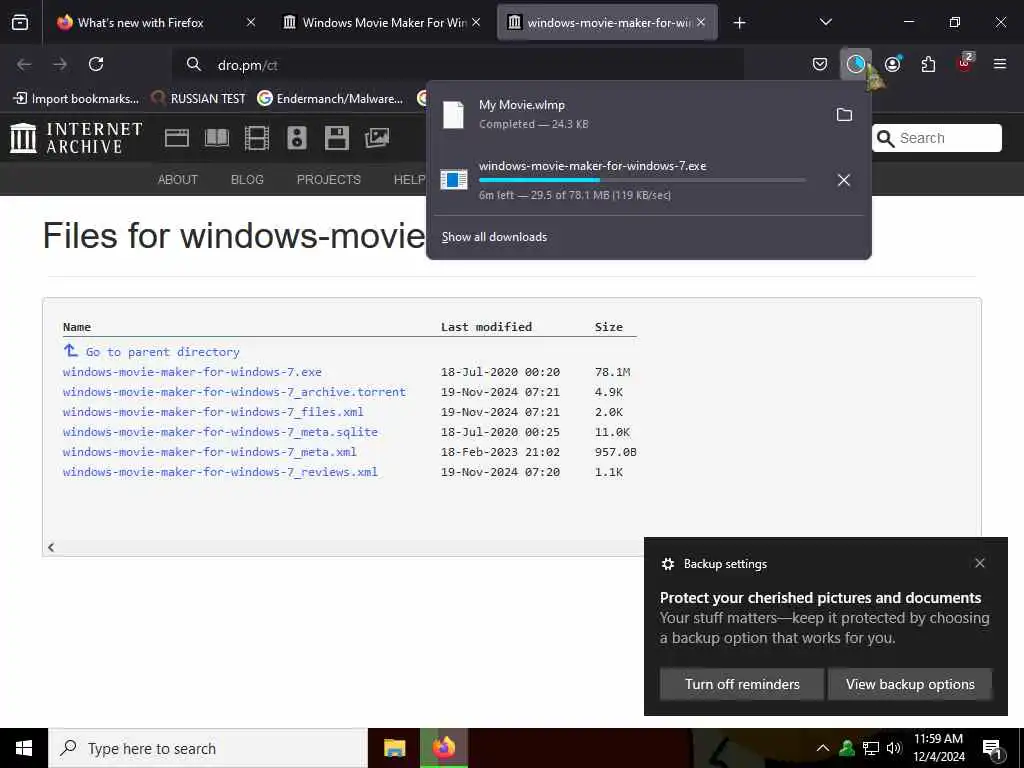This screenshot has width=1024, height=768.
Task: Show My Movie.wlmp in folder icon
Action: tap(844, 114)
